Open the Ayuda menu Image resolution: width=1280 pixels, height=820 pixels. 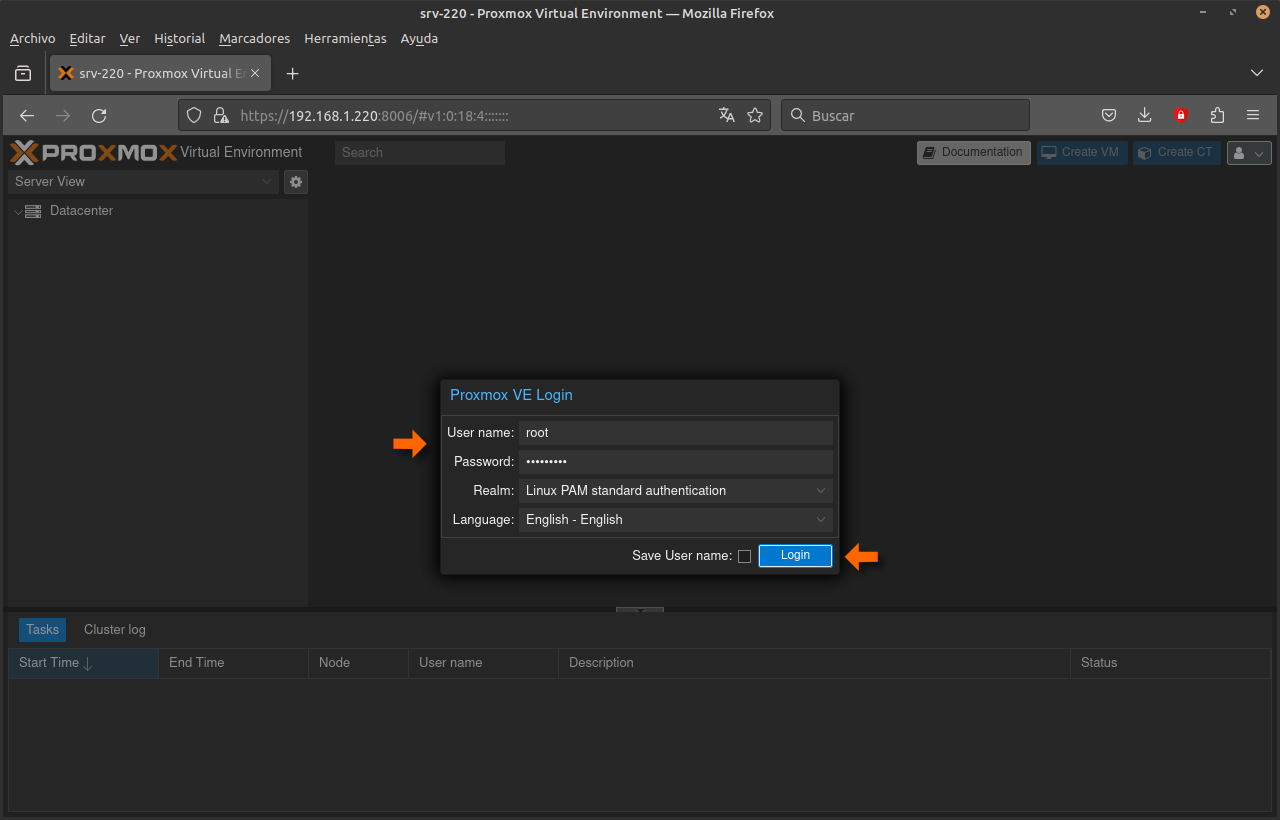419,38
